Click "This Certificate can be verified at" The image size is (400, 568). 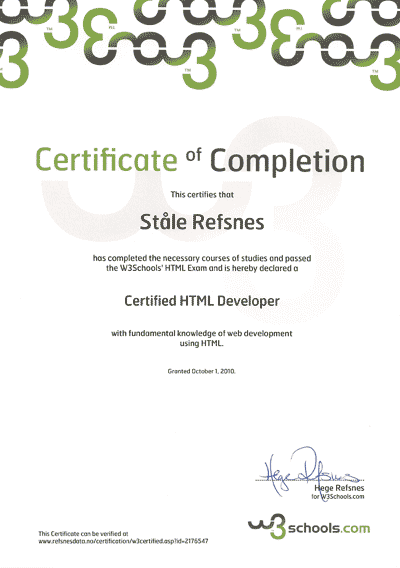coord(83,534)
